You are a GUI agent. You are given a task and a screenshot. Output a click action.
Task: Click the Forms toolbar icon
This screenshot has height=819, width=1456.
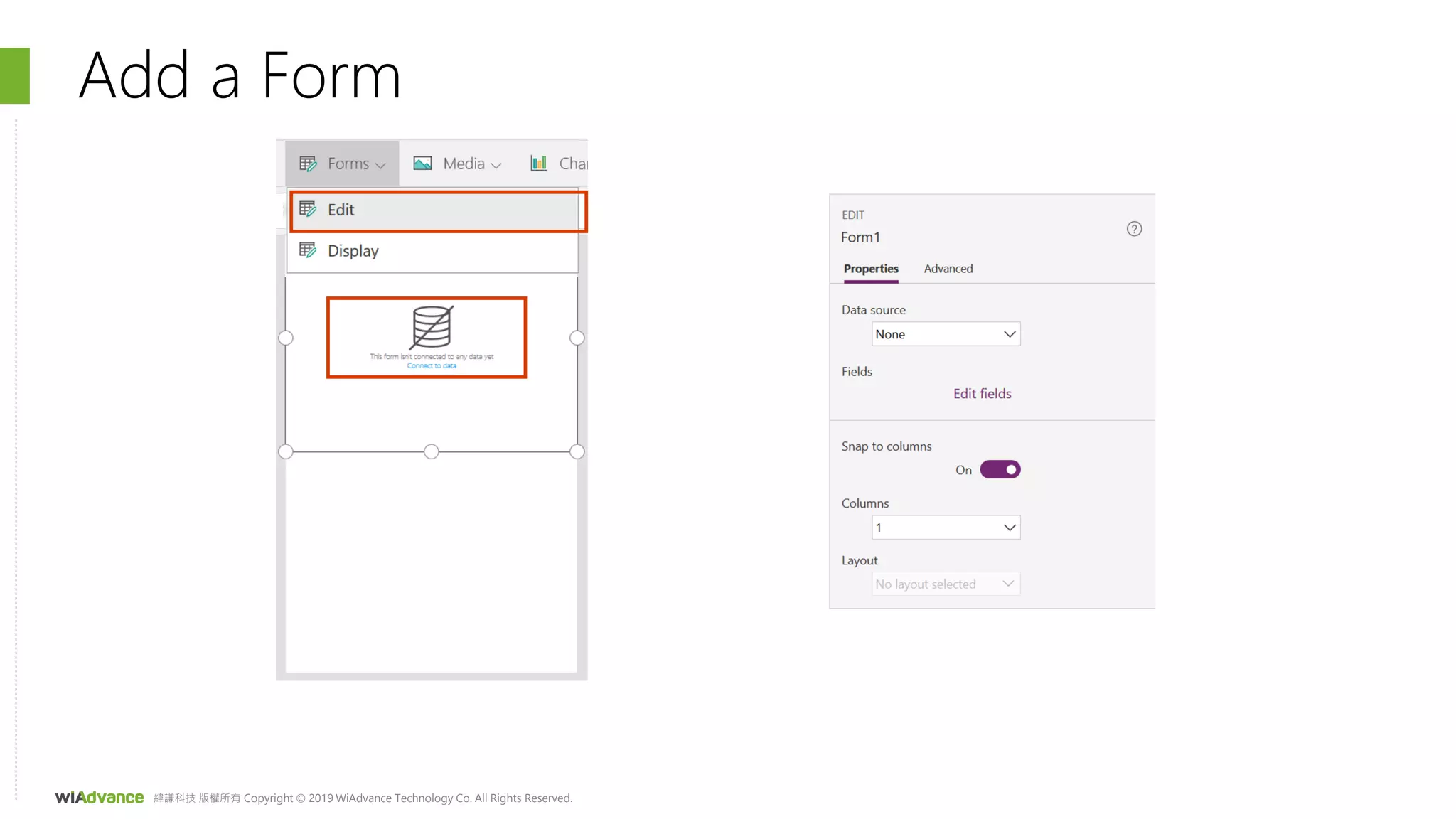tap(308, 164)
